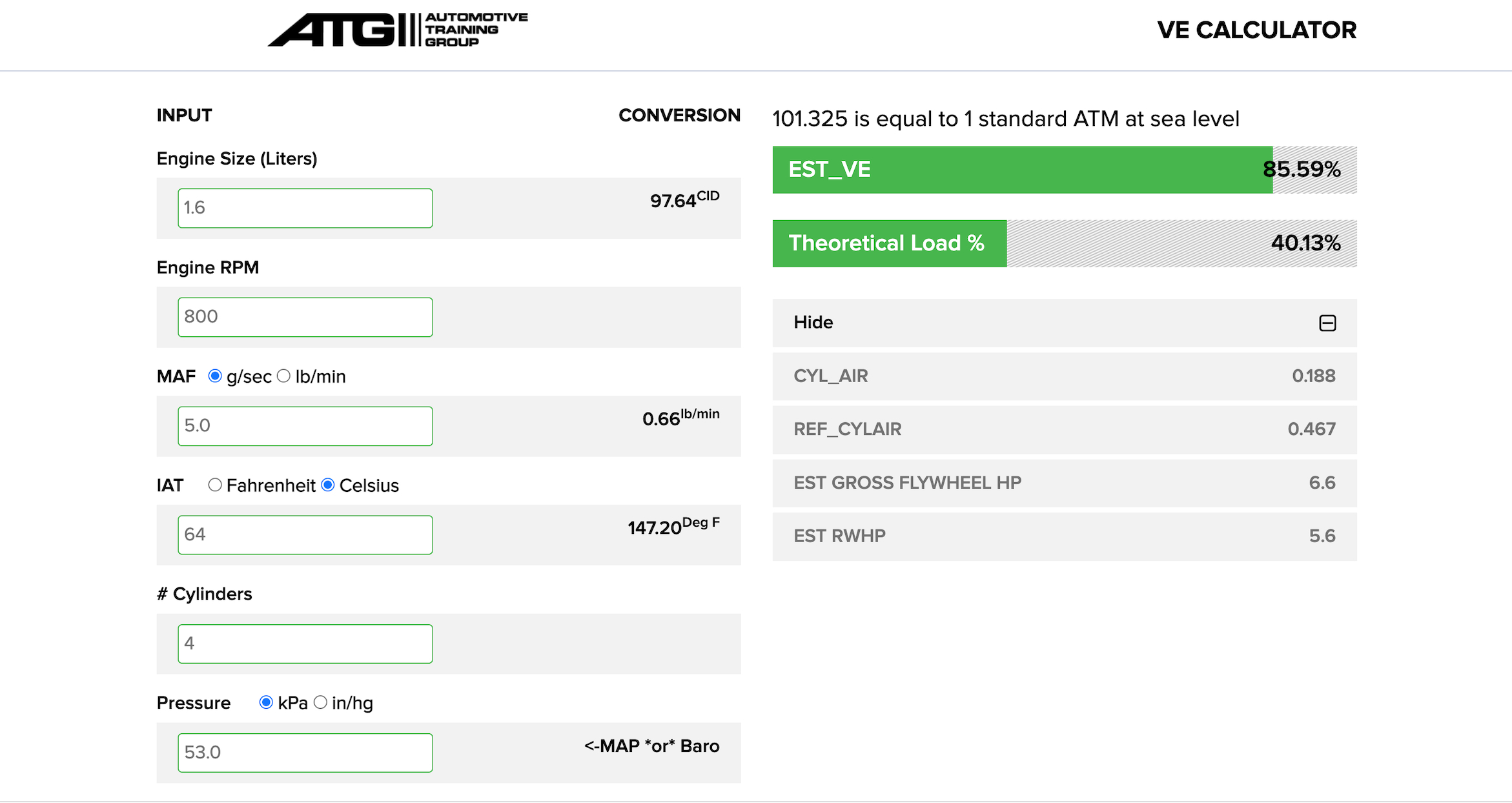This screenshot has width=1512, height=803.
Task: Collapse results with the minus icon
Action: 1327,323
